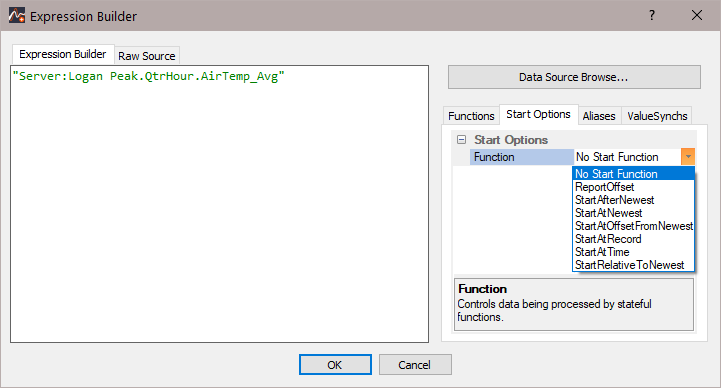Image resolution: width=721 pixels, height=388 pixels.
Task: Select the Expression Builder tab
Action: [63, 54]
